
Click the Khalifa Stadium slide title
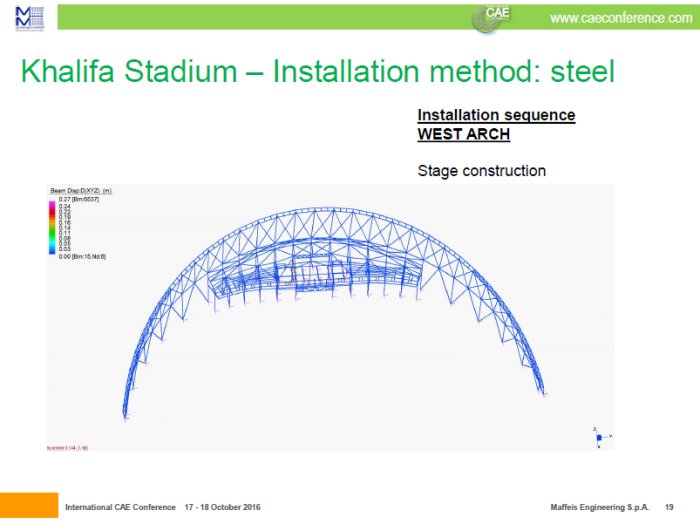[317, 72]
